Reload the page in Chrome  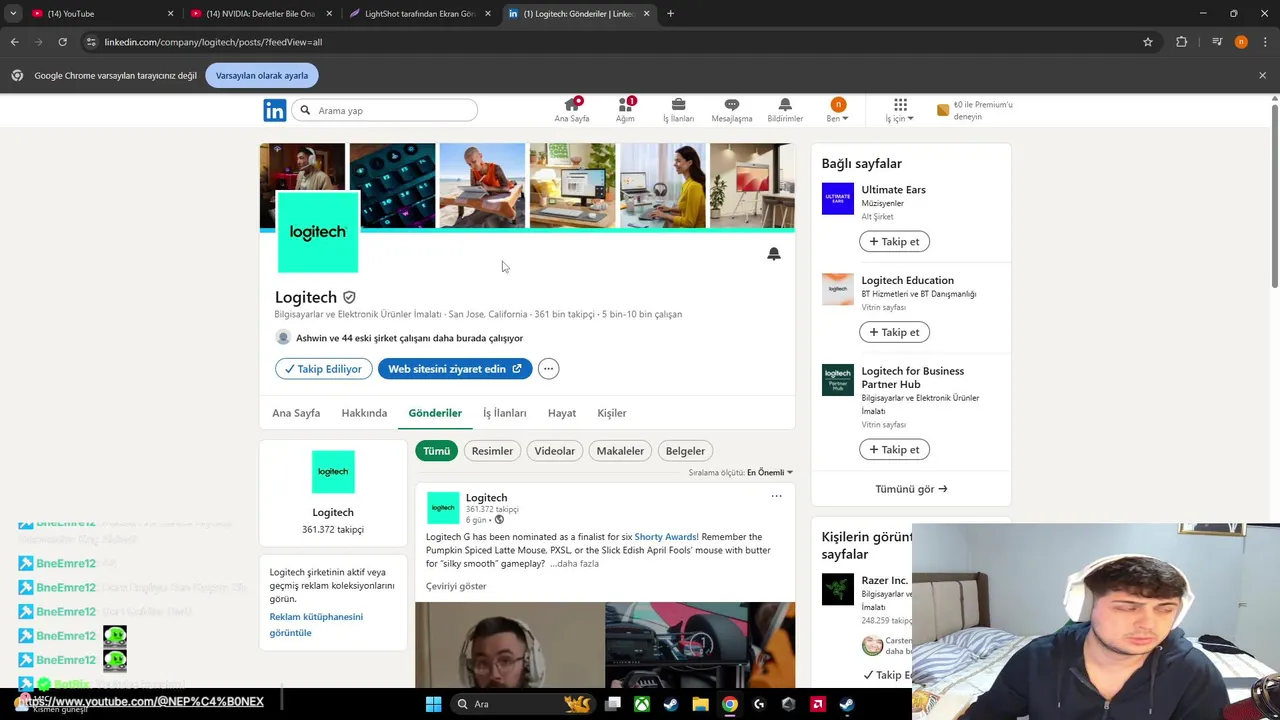point(62,42)
